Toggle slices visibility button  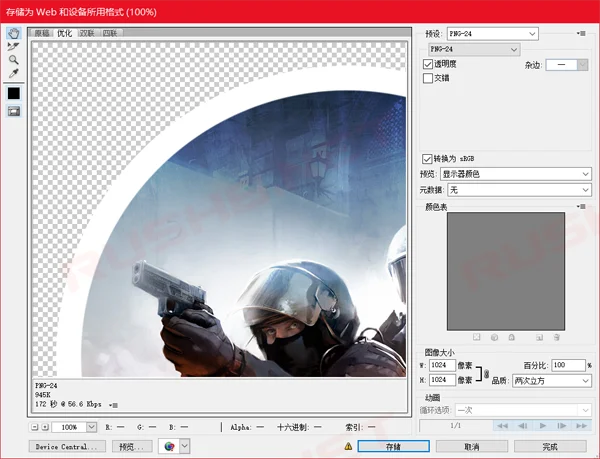tap(14, 111)
